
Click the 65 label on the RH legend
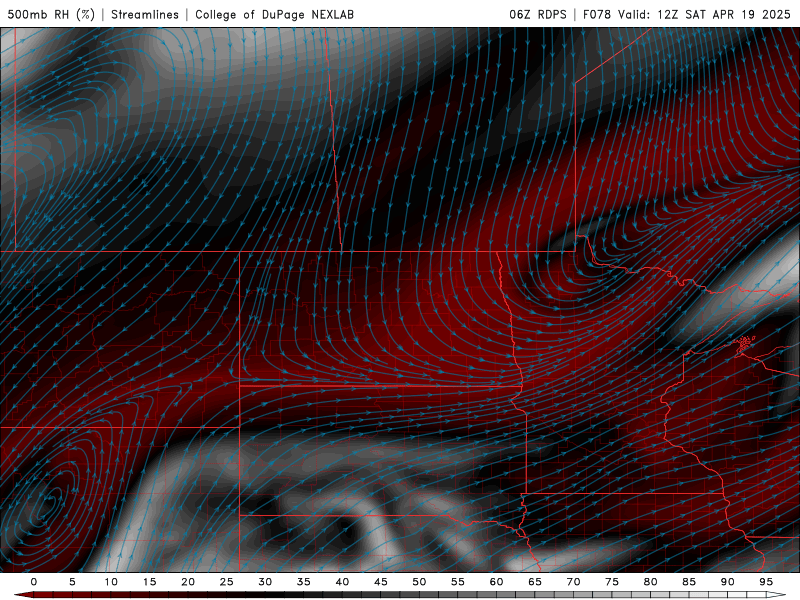tap(535, 582)
